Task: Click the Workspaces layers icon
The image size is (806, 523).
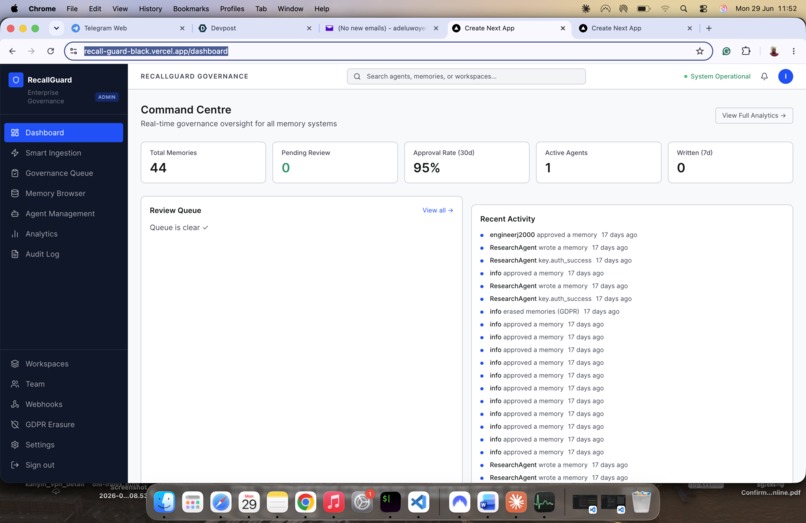Action: [x=15, y=364]
